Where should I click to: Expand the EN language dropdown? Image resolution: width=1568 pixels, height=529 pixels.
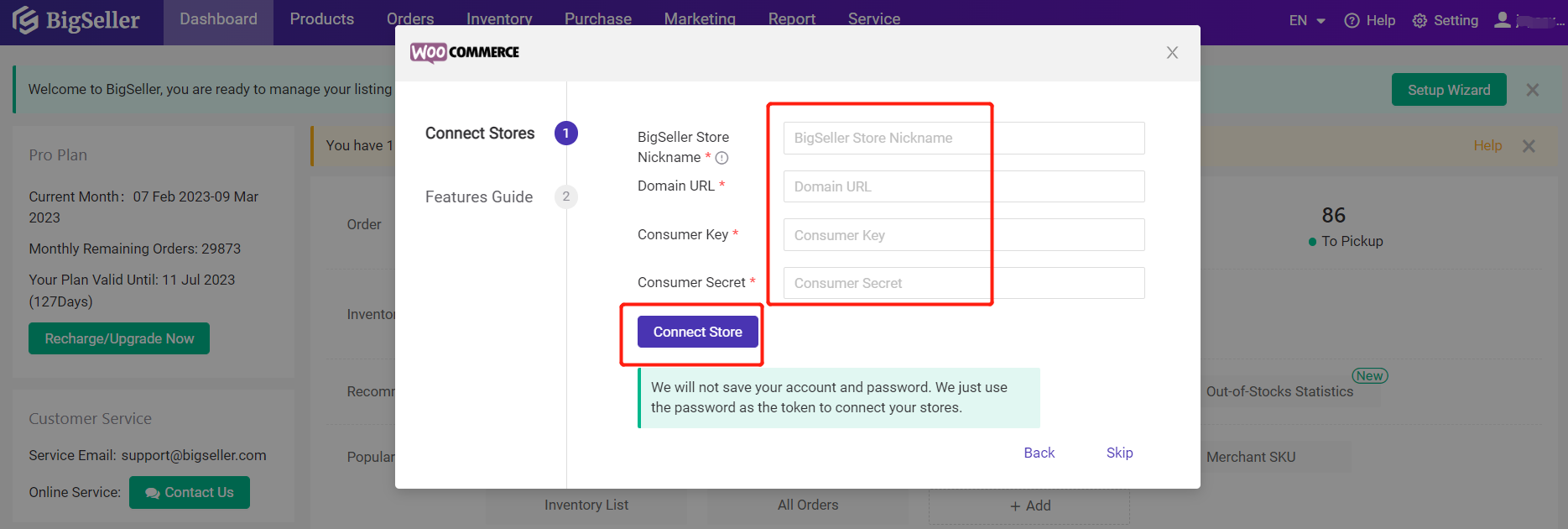[1307, 20]
